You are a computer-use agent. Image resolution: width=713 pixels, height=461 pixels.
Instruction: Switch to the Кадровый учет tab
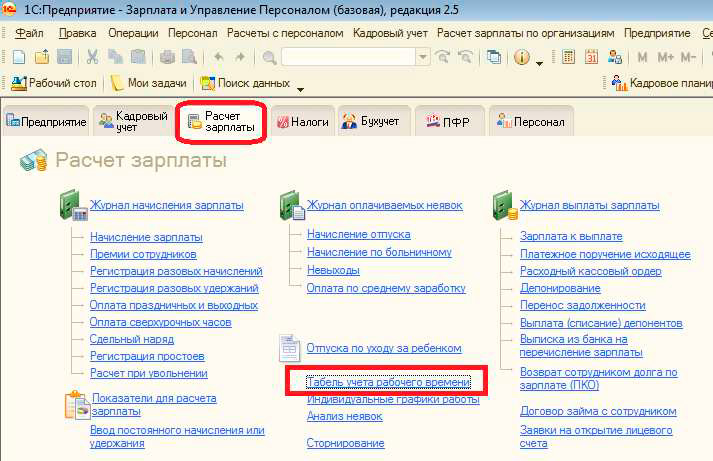point(134,121)
